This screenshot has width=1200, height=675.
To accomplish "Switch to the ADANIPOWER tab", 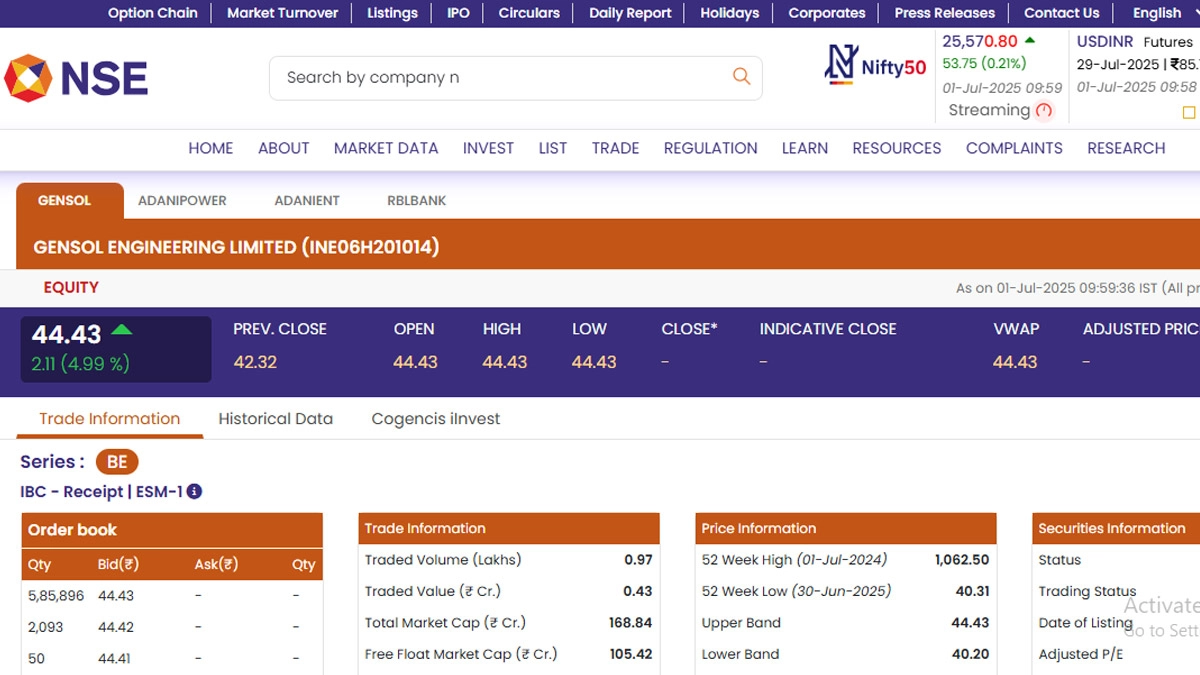I will (x=182, y=200).
